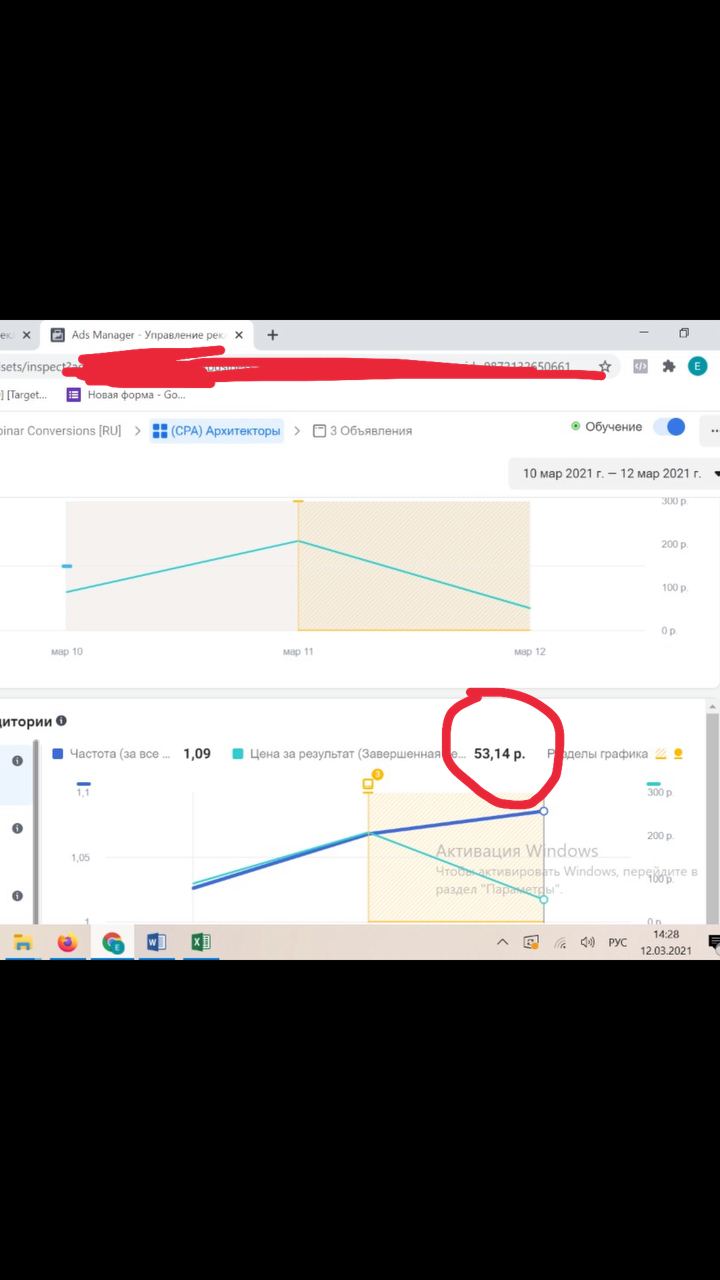Open the Chrome profile avatar E

tap(697, 367)
